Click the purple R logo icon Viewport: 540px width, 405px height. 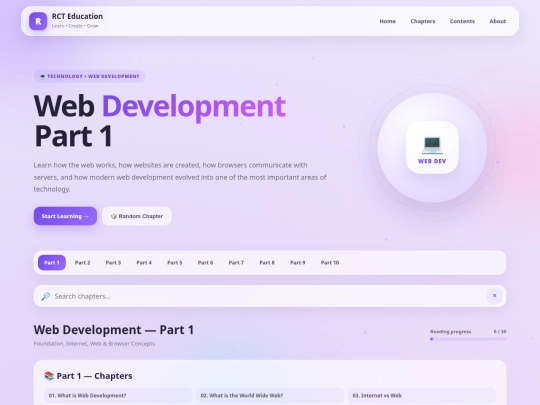point(38,21)
